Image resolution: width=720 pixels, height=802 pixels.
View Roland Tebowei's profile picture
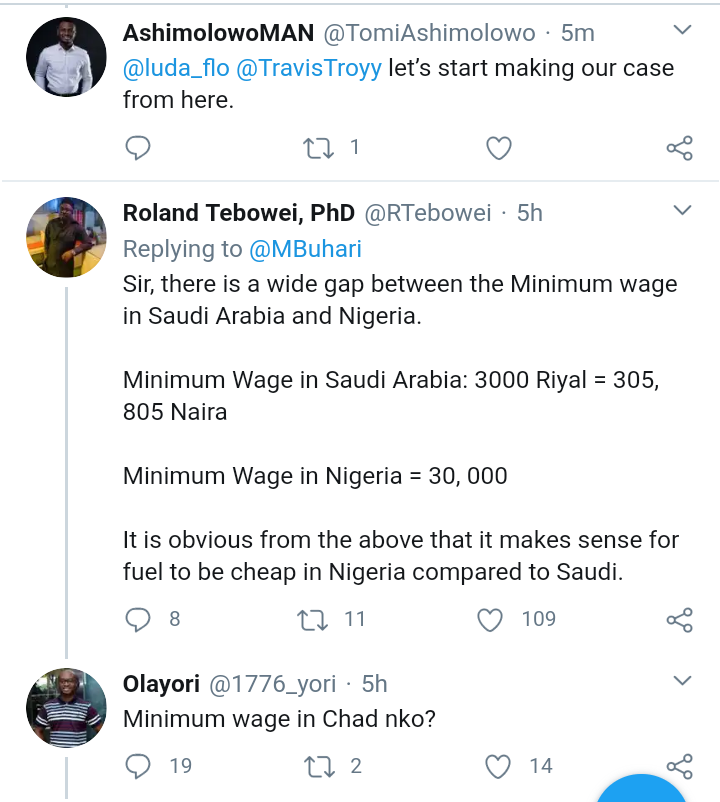coord(66,237)
